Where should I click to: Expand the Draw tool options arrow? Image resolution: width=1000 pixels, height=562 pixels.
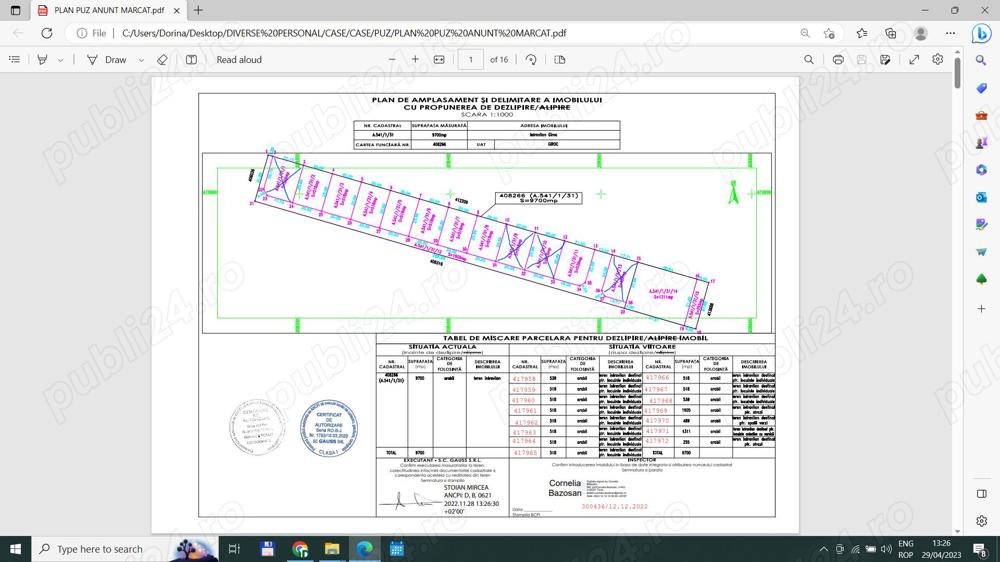pyautogui.click(x=141, y=60)
